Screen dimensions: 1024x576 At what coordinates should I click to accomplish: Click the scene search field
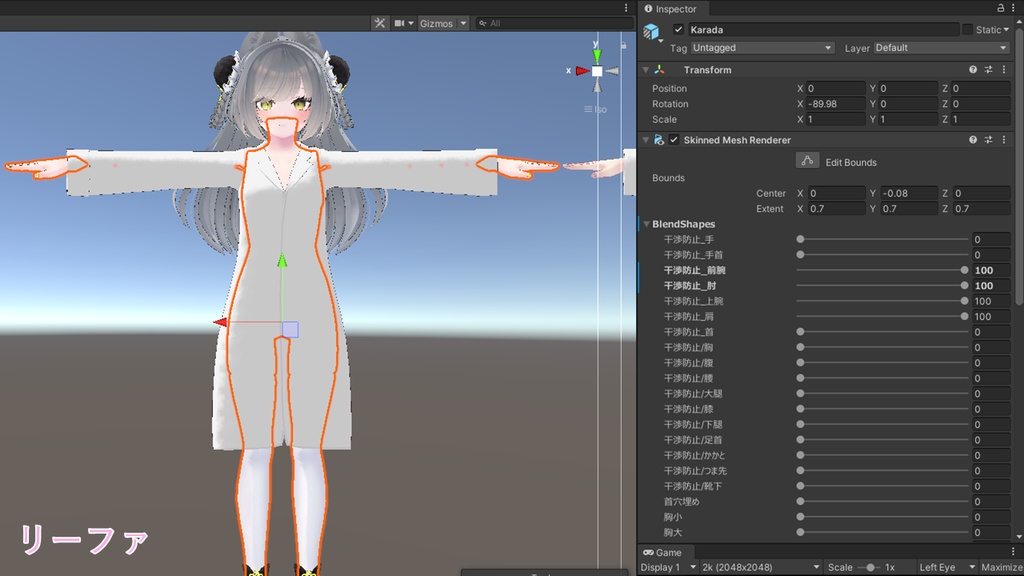coord(555,23)
